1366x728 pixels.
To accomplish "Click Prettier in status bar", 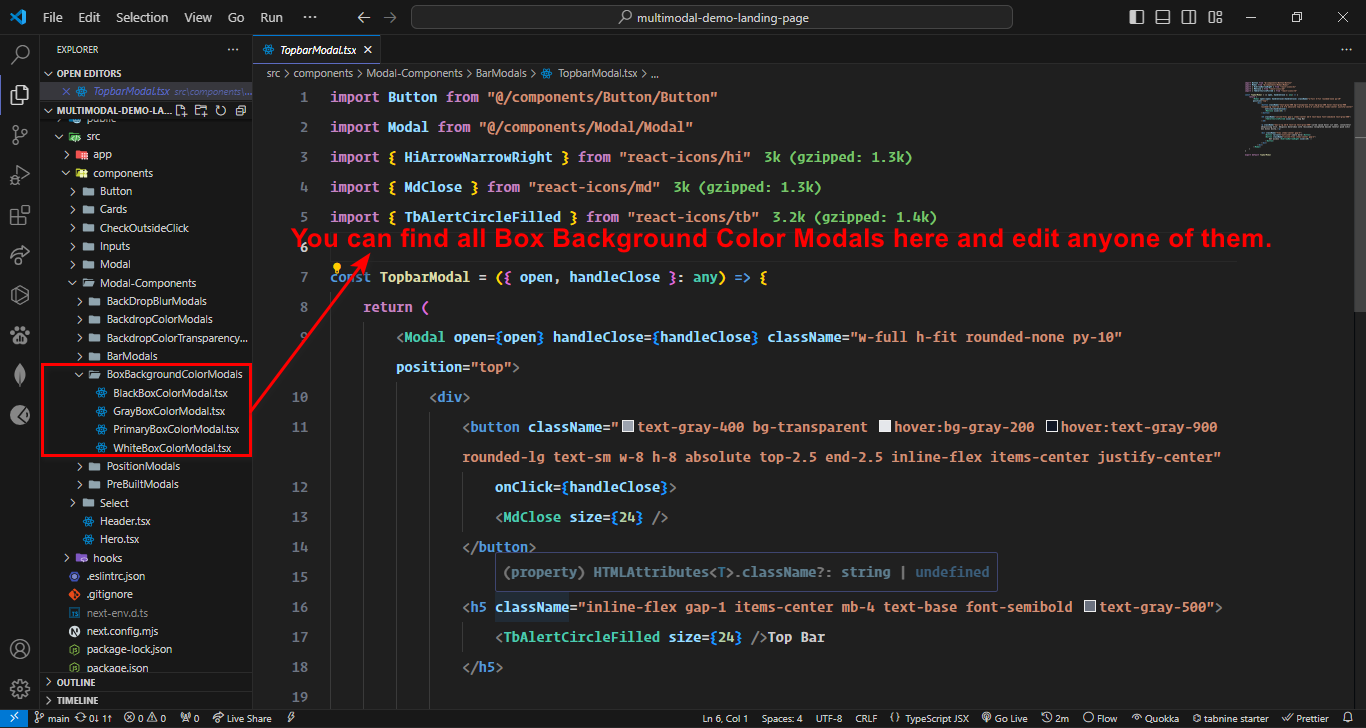I will pos(1304,718).
